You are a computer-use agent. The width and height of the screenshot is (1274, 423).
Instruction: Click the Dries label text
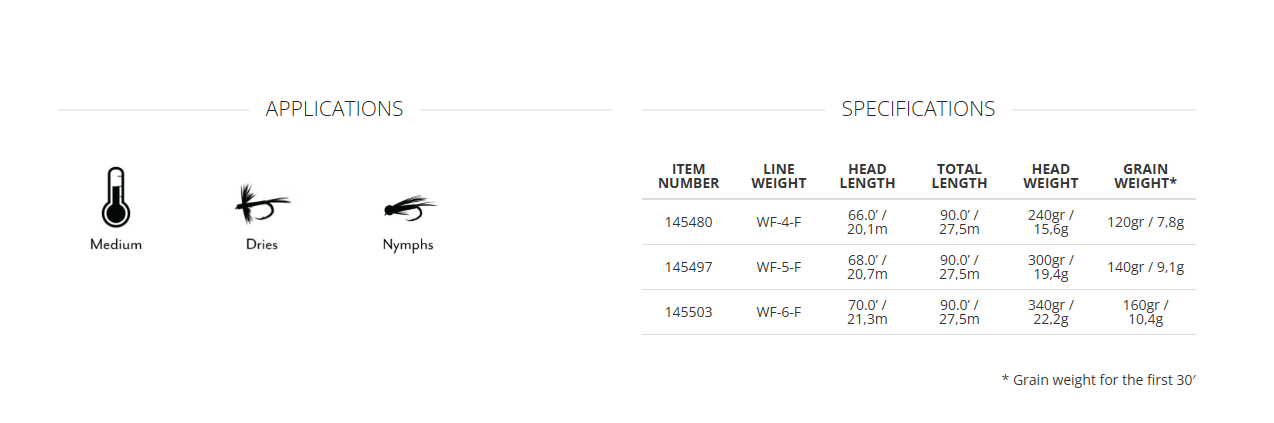(x=261, y=245)
